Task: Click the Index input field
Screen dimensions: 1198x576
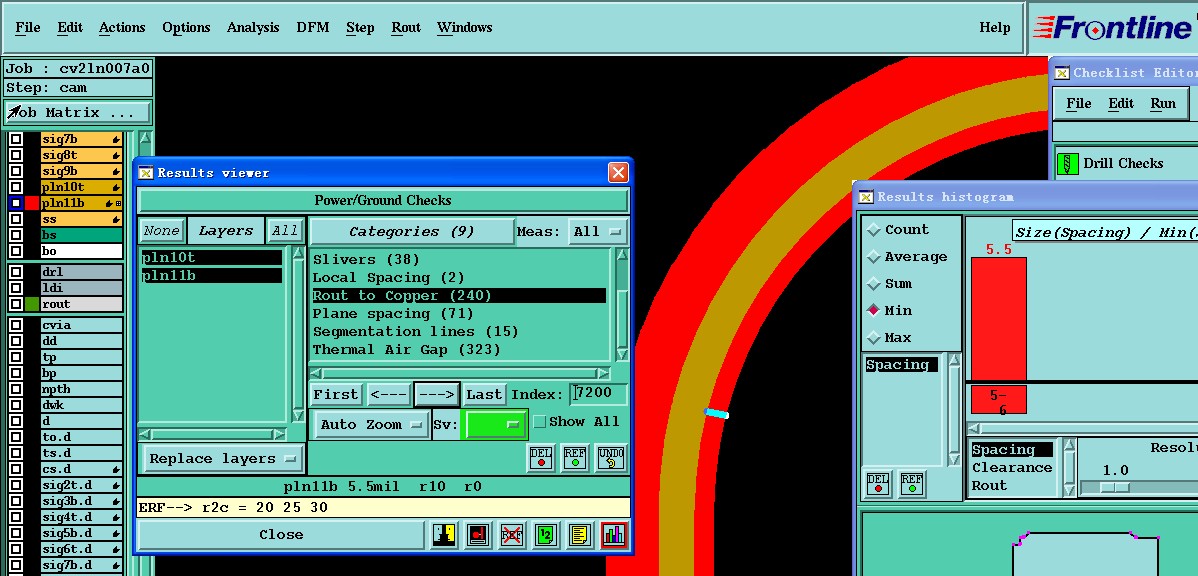Action: click(x=599, y=393)
